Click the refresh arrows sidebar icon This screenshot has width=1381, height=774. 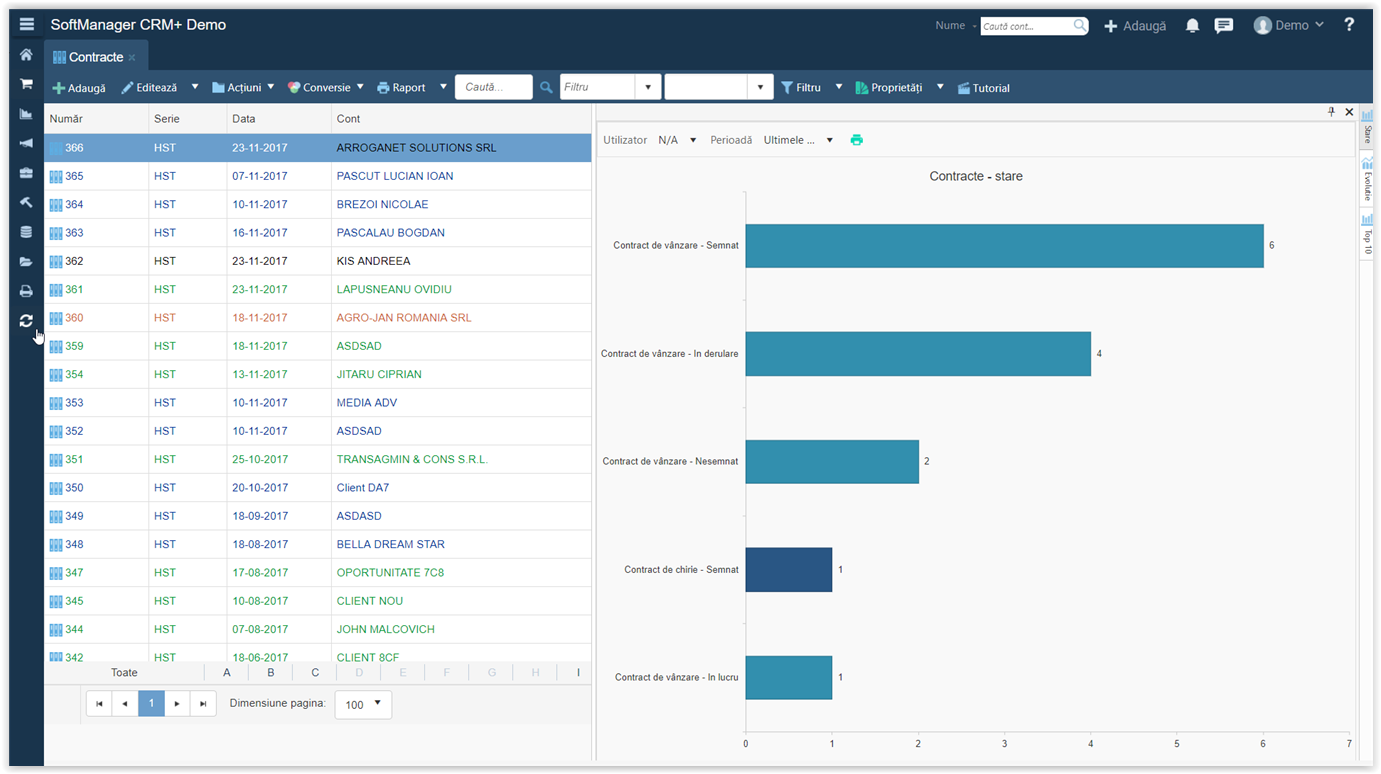tap(26, 321)
